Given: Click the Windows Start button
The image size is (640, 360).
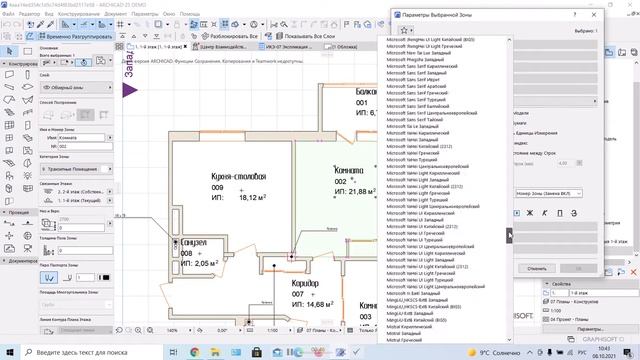Looking at the screenshot, I should click(9, 352).
